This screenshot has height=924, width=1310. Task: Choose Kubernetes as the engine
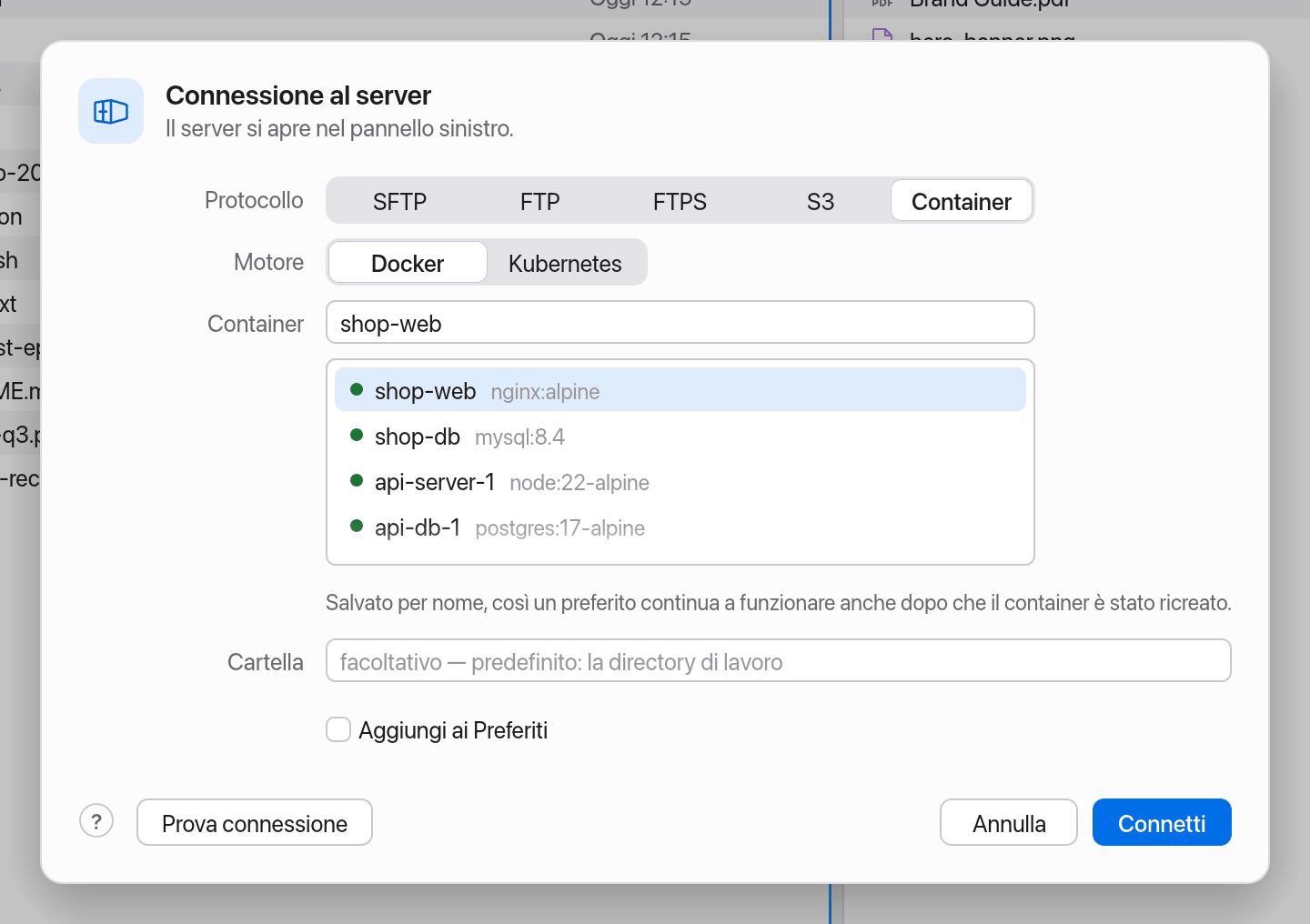pos(565,263)
